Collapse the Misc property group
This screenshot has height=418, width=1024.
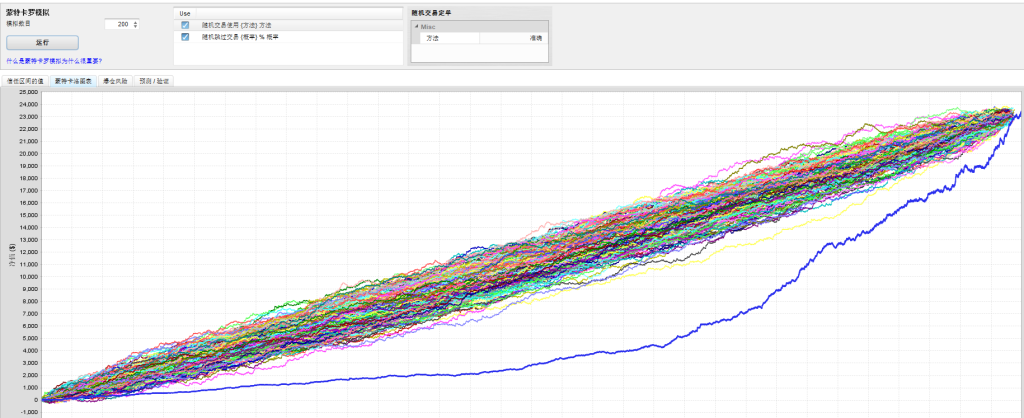pyautogui.click(x=417, y=26)
